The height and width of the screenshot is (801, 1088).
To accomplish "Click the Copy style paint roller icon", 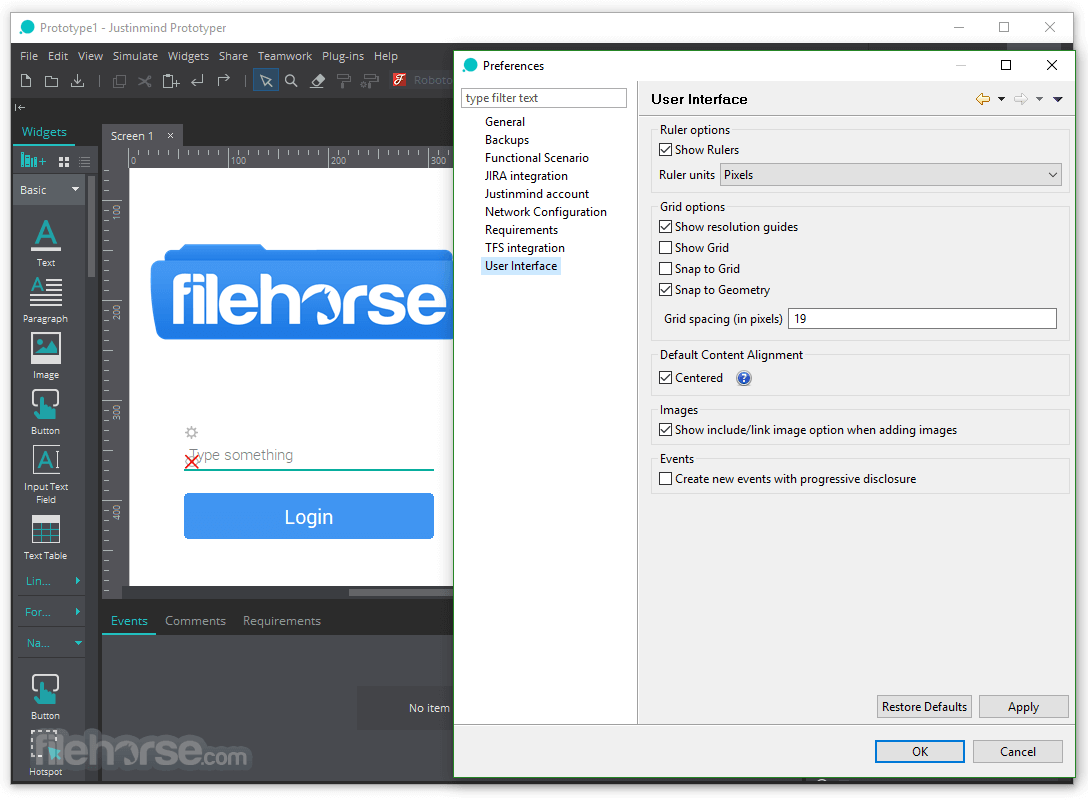I will (x=343, y=81).
